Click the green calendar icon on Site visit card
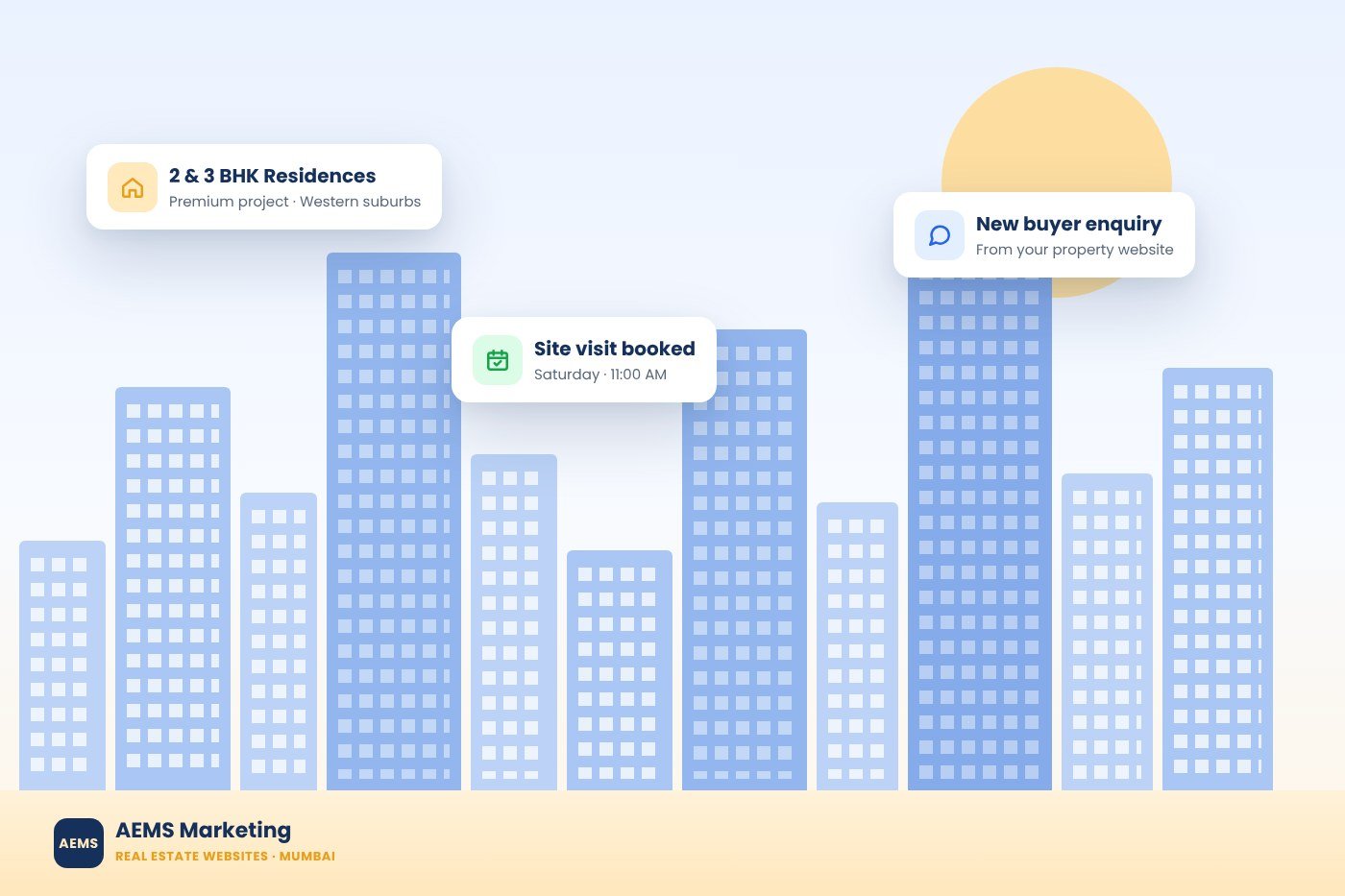Viewport: 1345px width, 896px height. [x=498, y=360]
